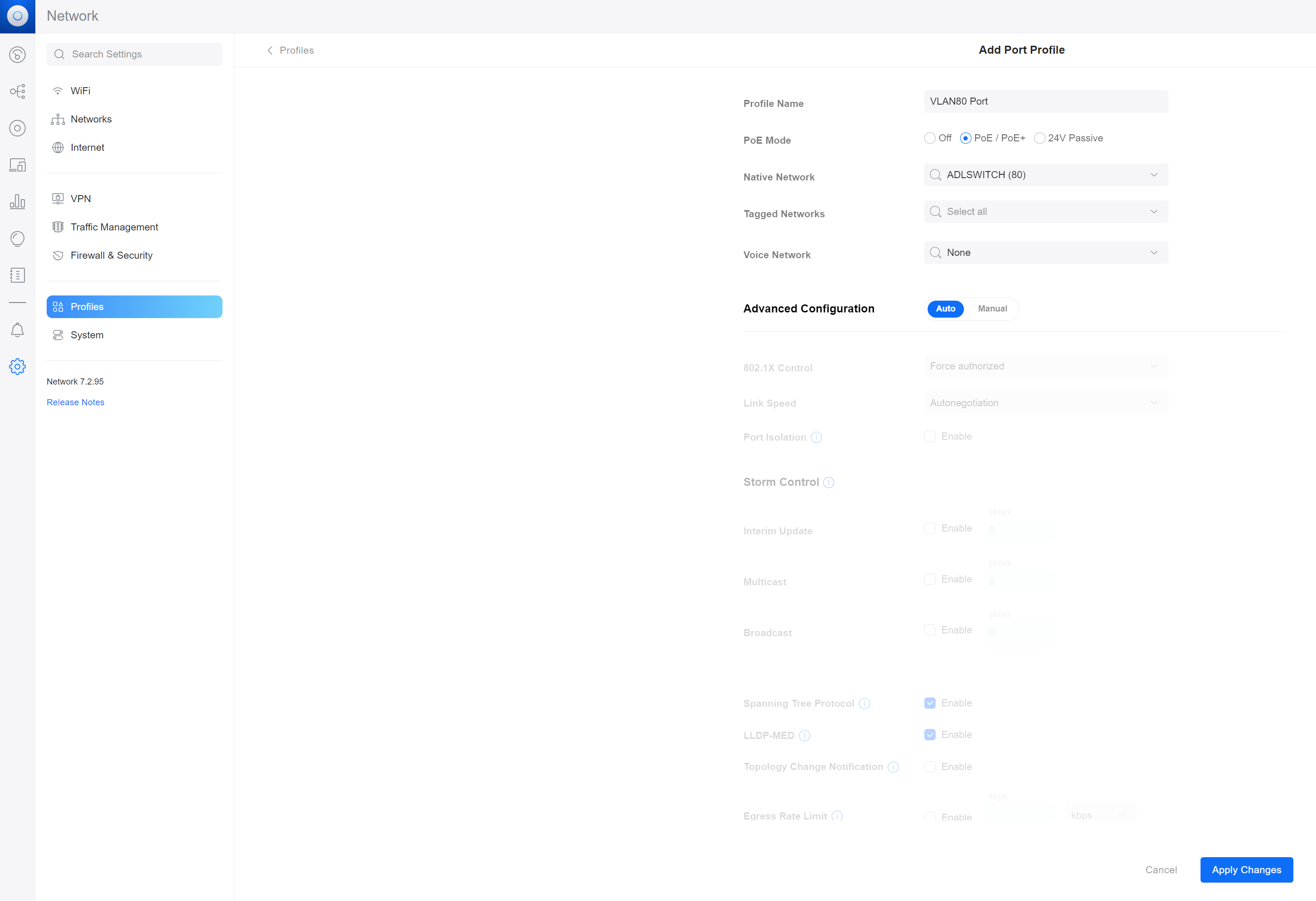Expand the Tagged Networks dropdown
The width and height of the screenshot is (1316, 901).
click(1045, 212)
